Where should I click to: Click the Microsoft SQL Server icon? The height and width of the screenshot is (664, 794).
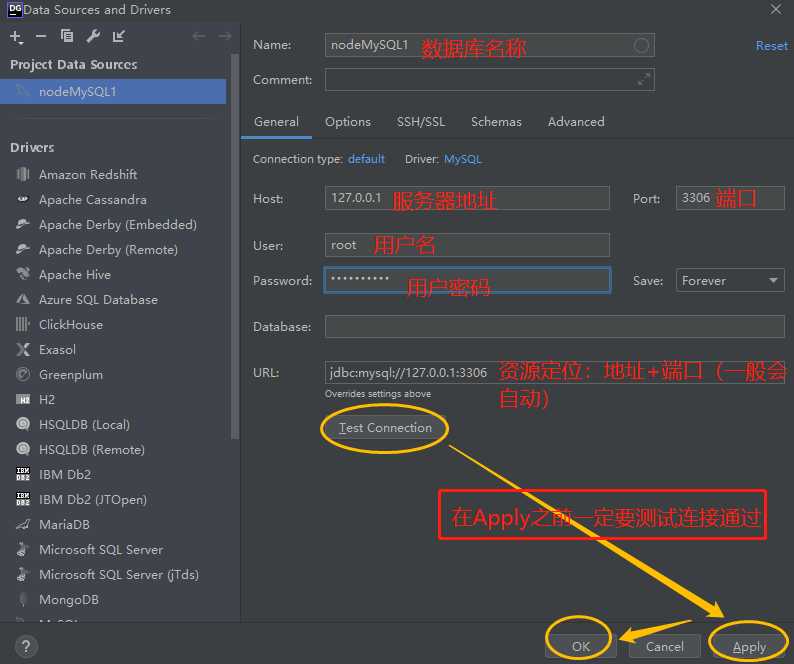[23, 549]
